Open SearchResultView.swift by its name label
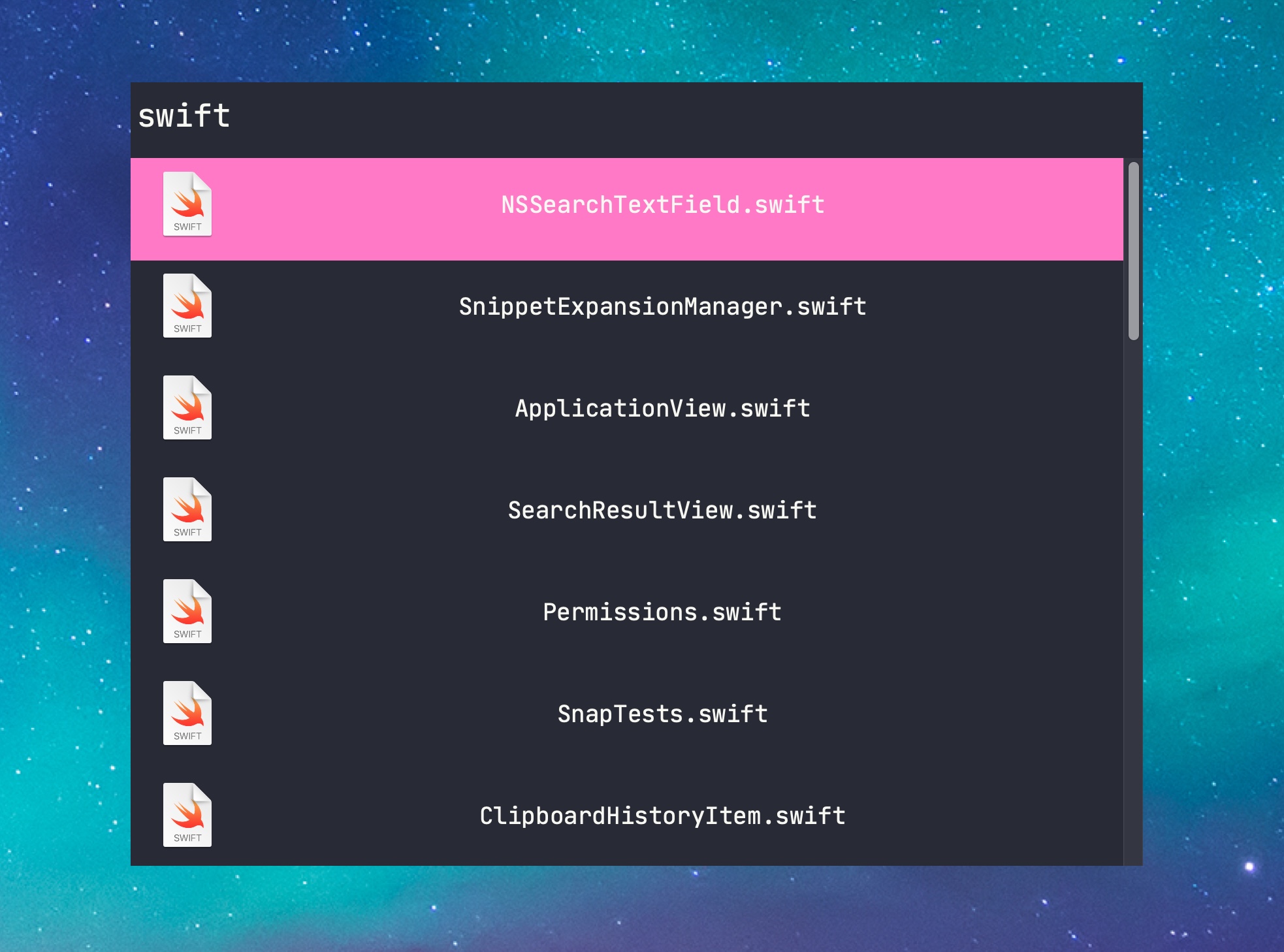The height and width of the screenshot is (952, 1284). coord(662,511)
